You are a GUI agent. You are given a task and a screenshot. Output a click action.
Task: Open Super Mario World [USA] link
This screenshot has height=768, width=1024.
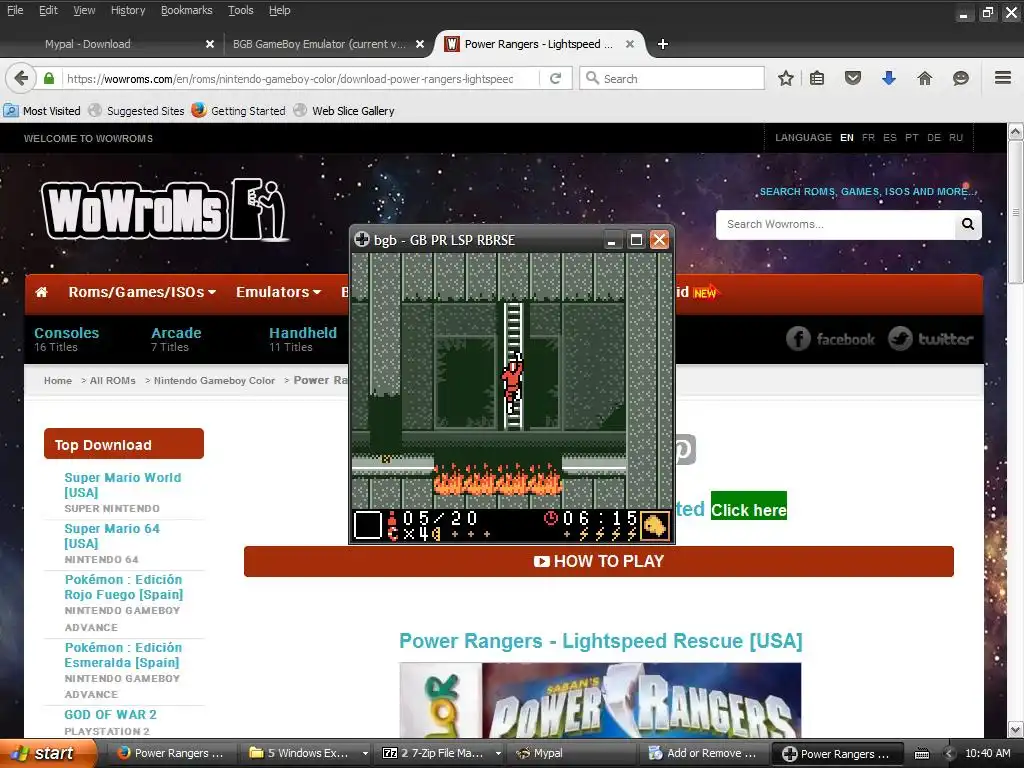pos(123,485)
